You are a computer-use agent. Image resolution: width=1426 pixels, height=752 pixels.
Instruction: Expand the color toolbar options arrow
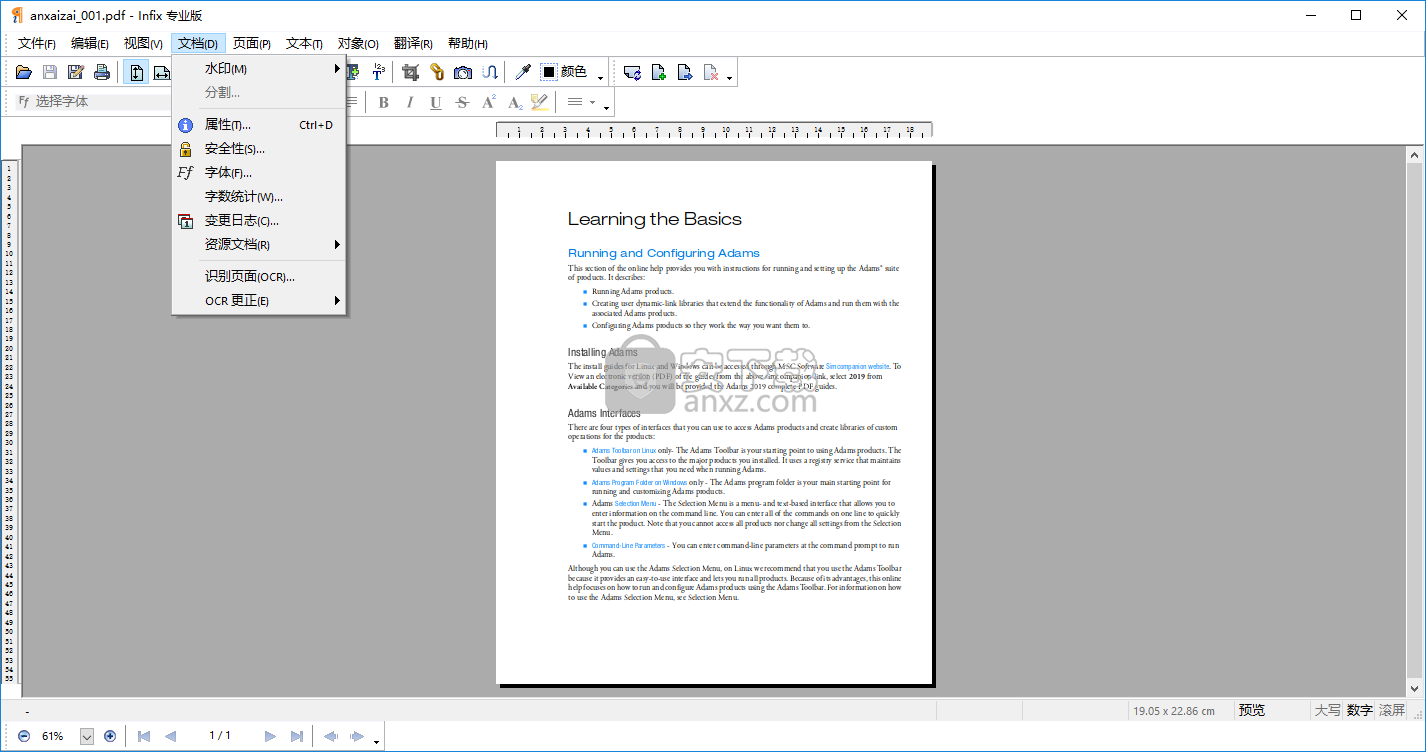[x=601, y=77]
